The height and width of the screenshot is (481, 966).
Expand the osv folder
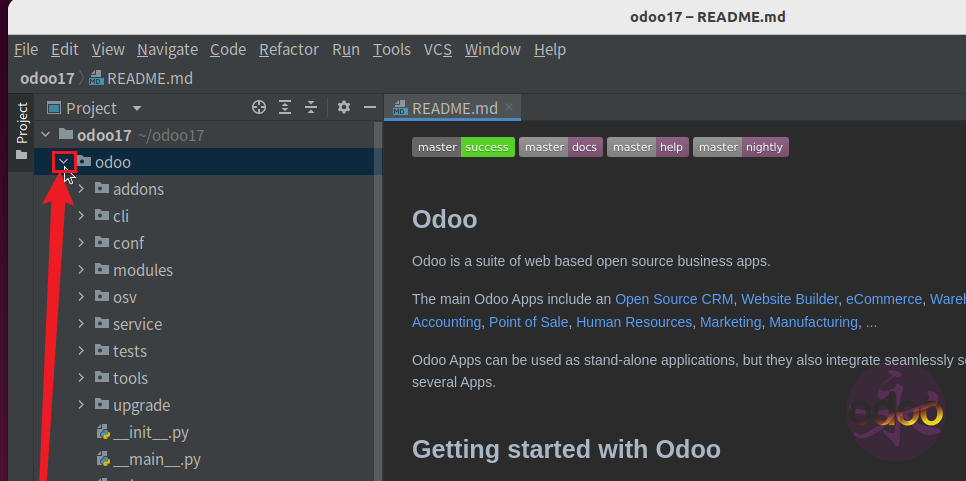[x=81, y=297]
